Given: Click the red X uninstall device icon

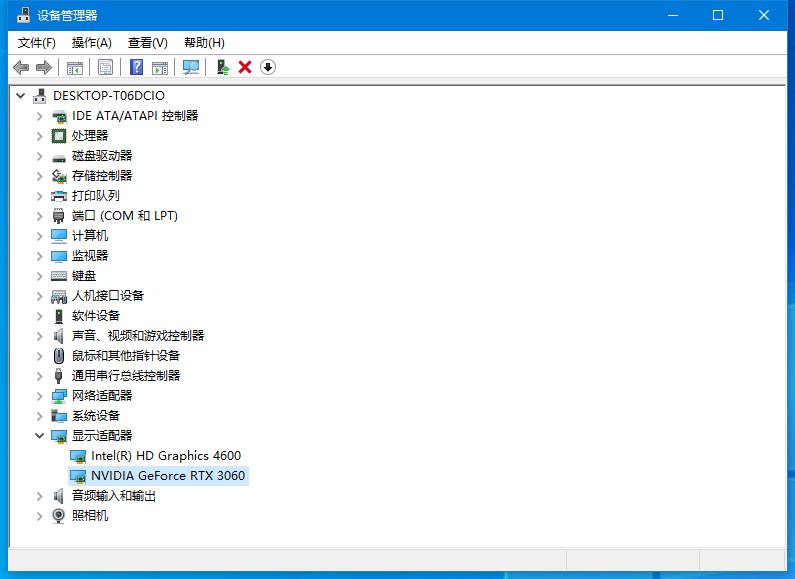Looking at the screenshot, I should [245, 67].
